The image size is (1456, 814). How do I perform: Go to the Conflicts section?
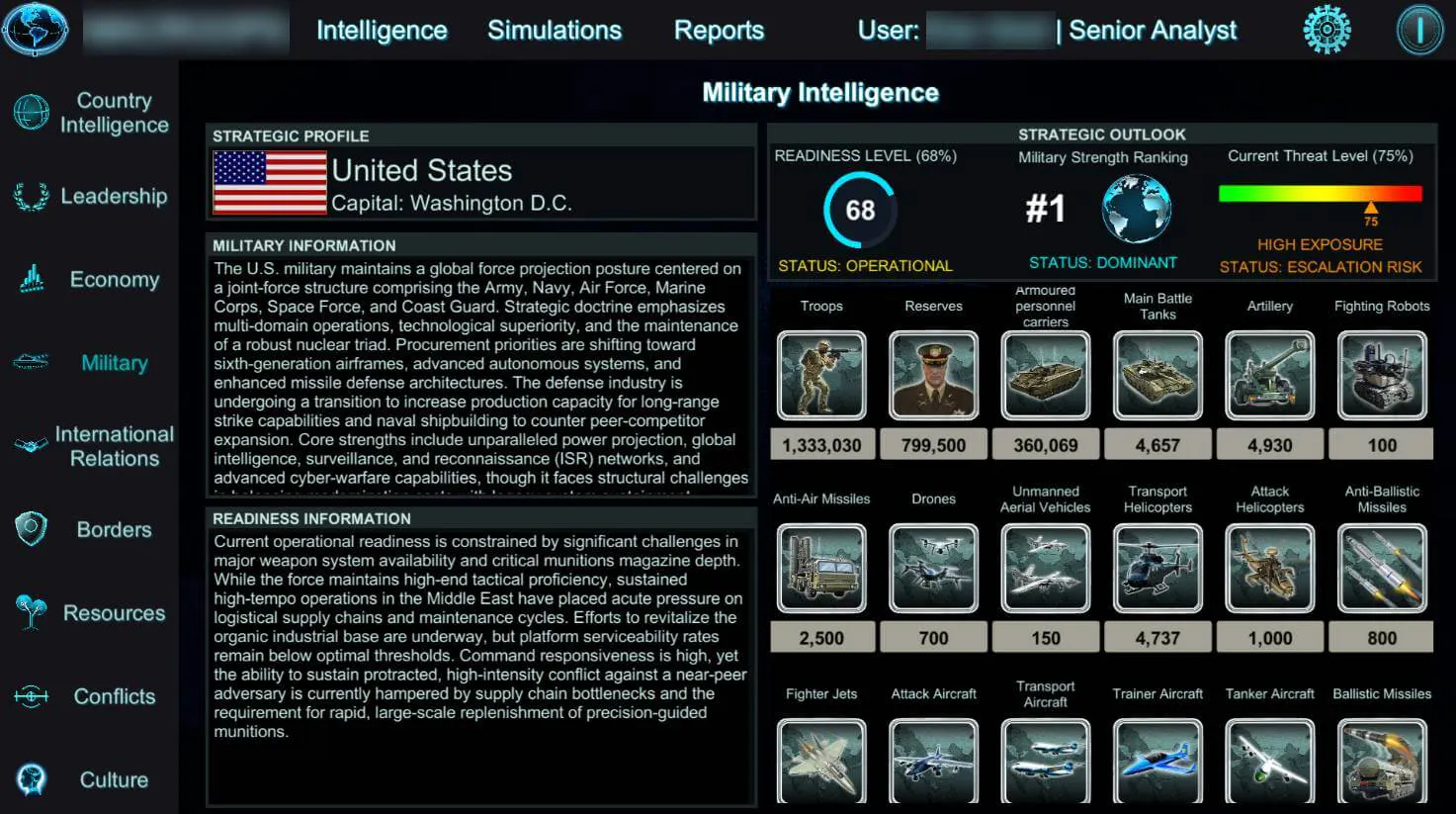[114, 696]
